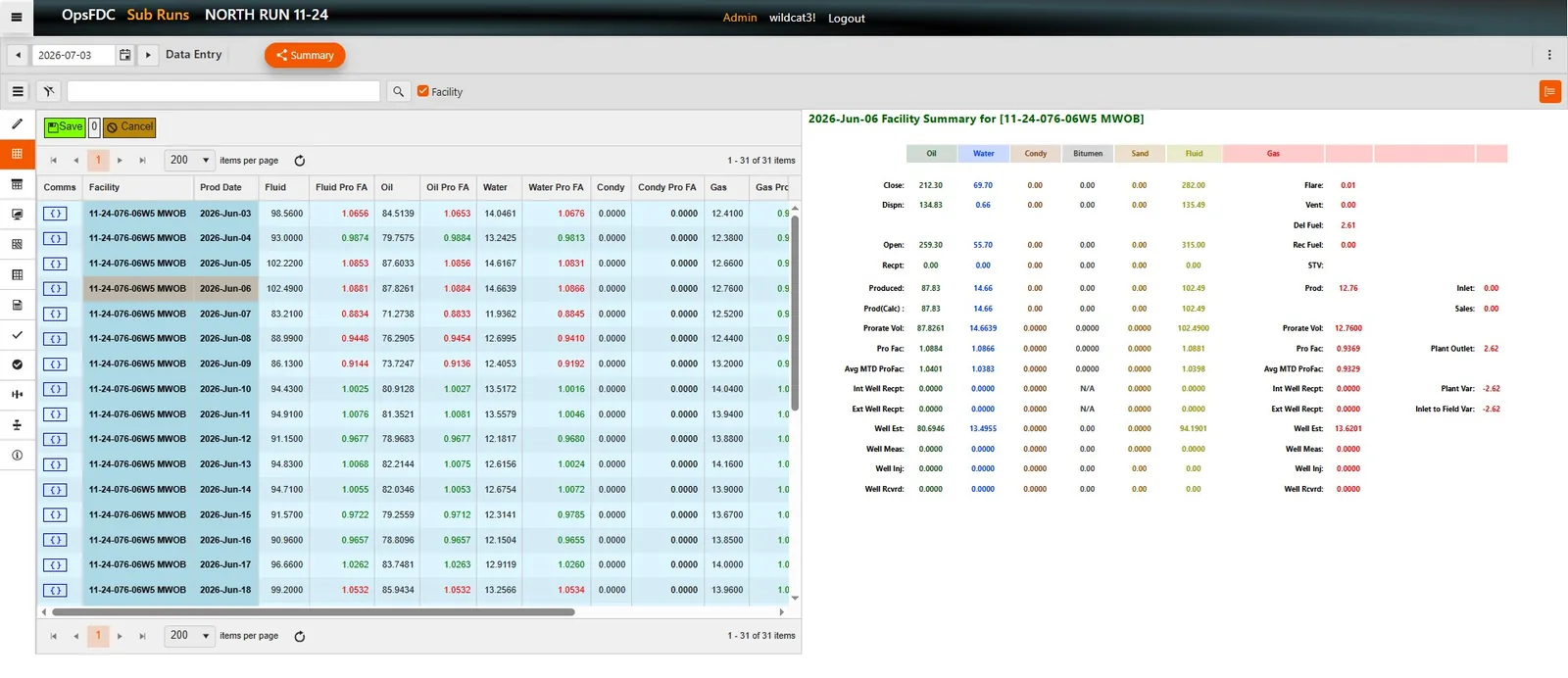Navigate to Sub Runs
The height and width of the screenshot is (678, 1568).
[158, 15]
